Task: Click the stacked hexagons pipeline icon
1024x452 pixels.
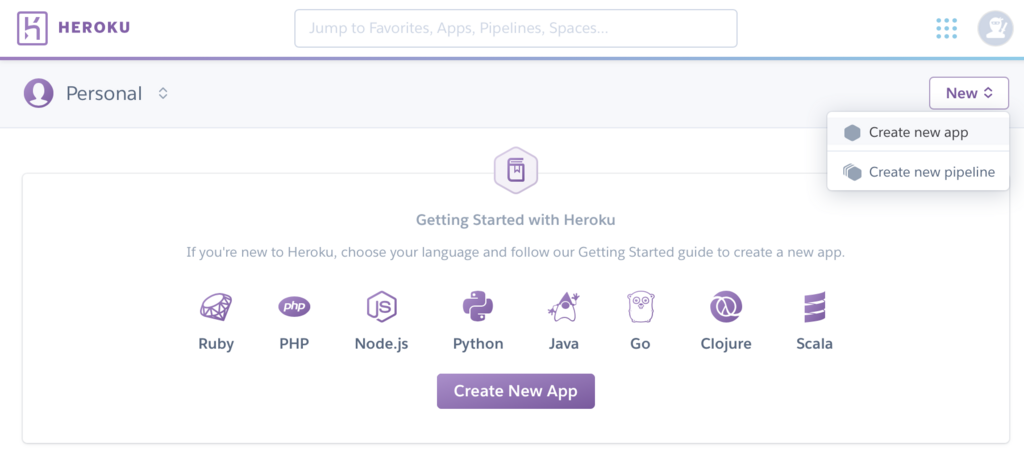Action: [852, 172]
